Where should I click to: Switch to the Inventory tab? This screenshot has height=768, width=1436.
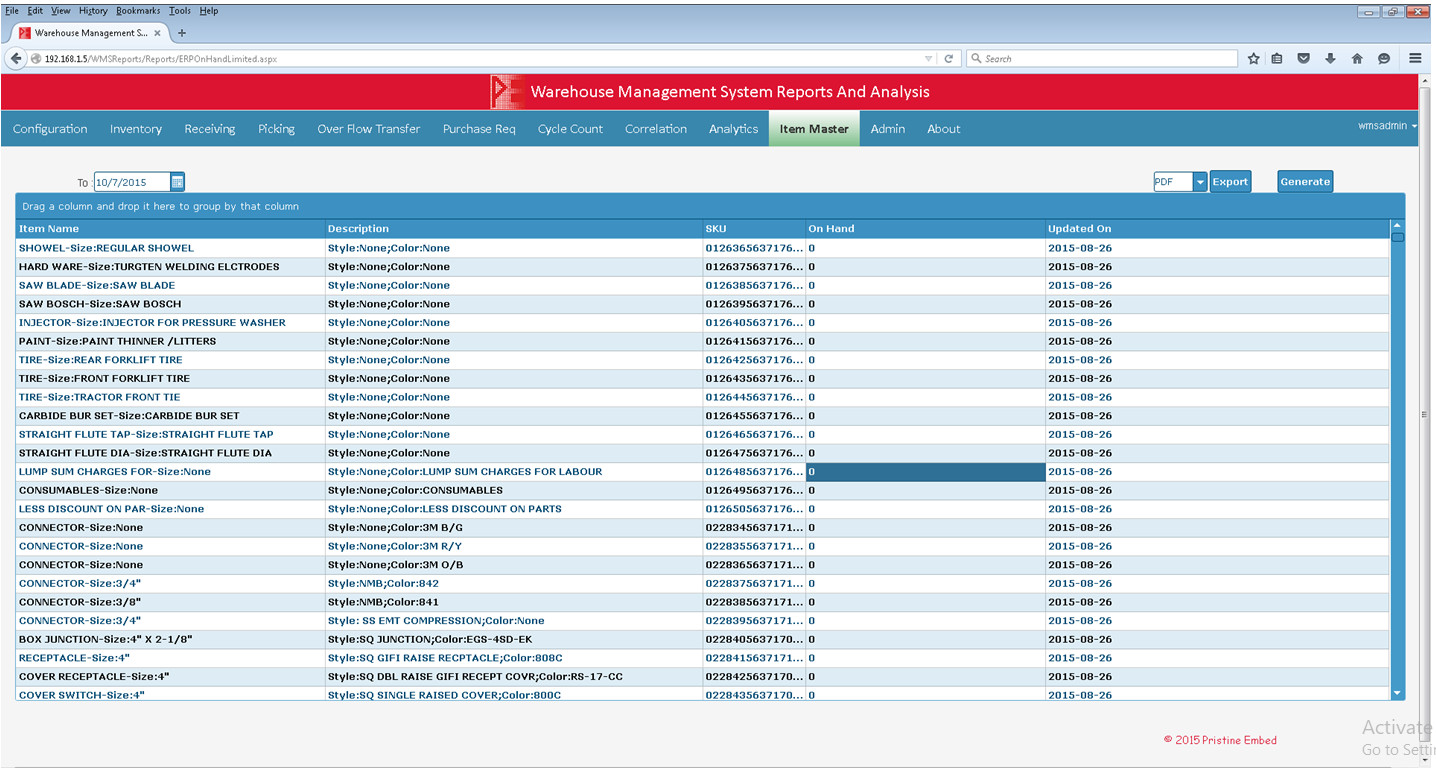pos(136,129)
